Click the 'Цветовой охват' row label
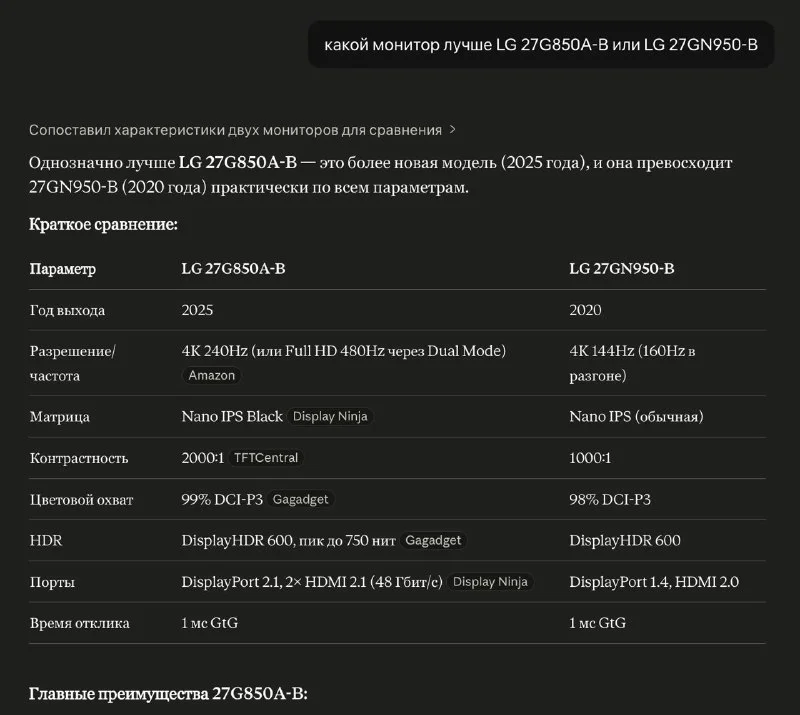Screen dimensions: 800x715 click(82, 500)
